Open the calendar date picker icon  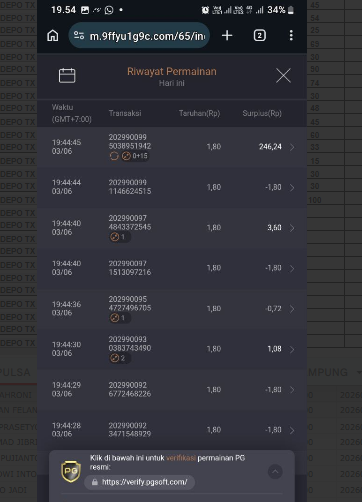click(x=67, y=76)
